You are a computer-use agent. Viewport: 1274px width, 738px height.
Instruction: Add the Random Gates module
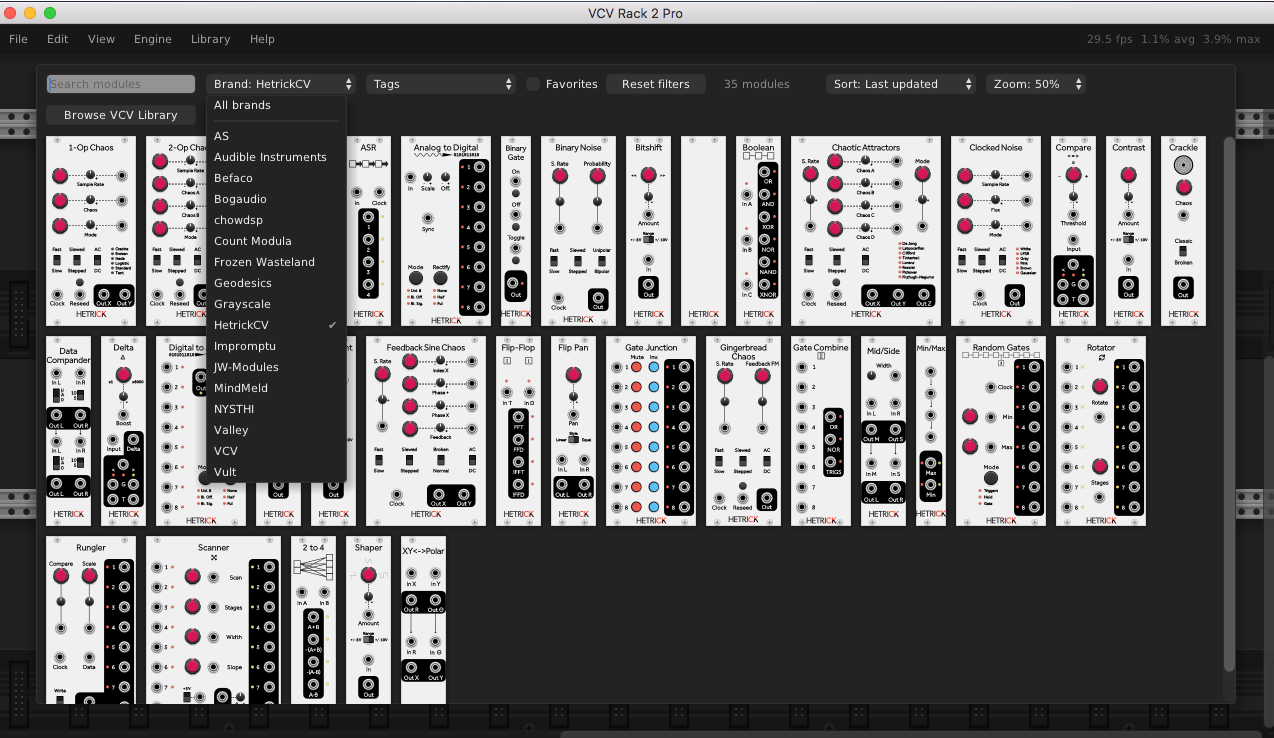coord(1001,431)
